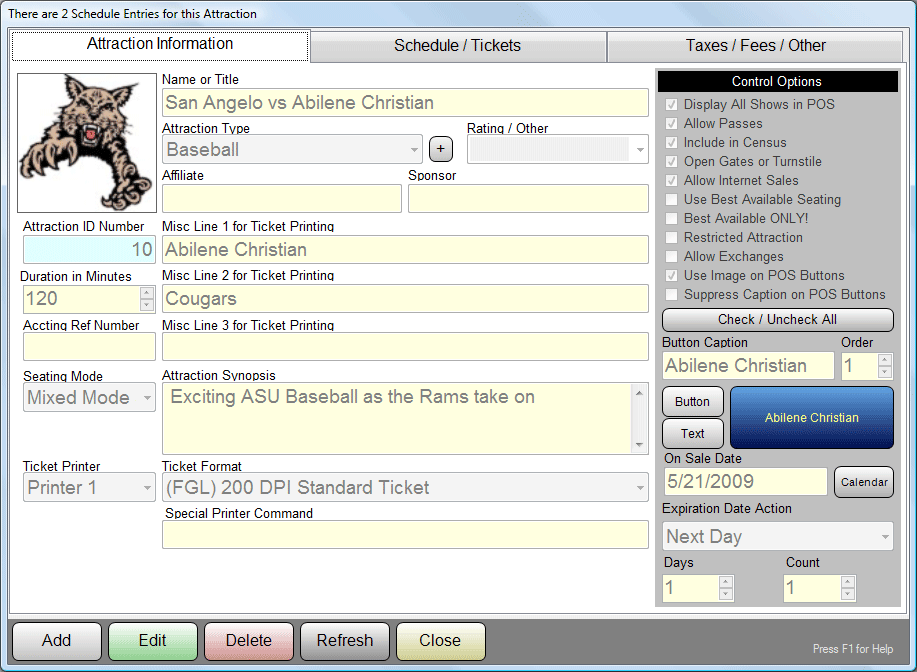Click the Text color option button
Viewport: 917px width, 672px height.
tap(692, 433)
